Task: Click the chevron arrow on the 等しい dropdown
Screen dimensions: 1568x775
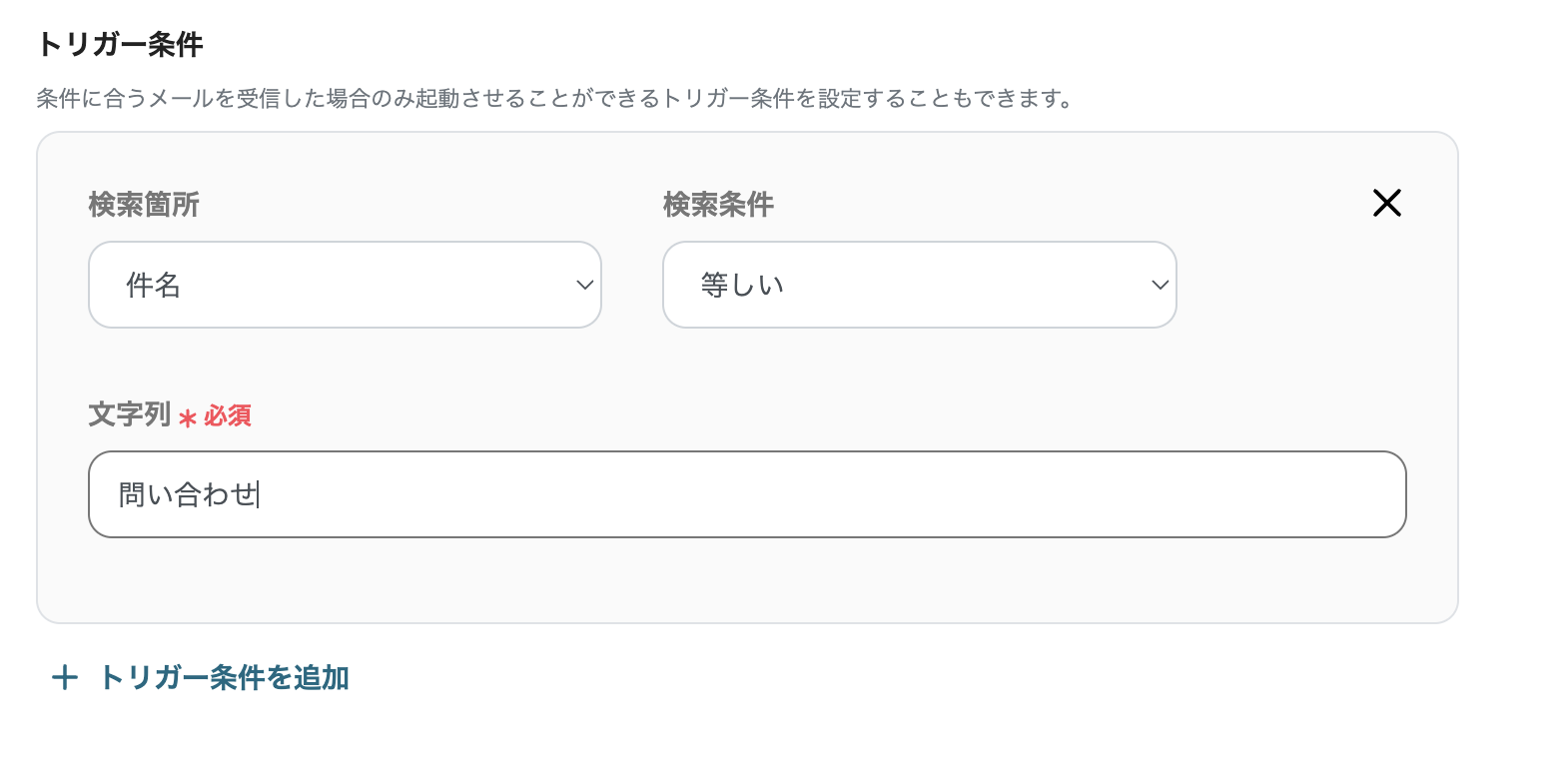Action: [x=1160, y=285]
